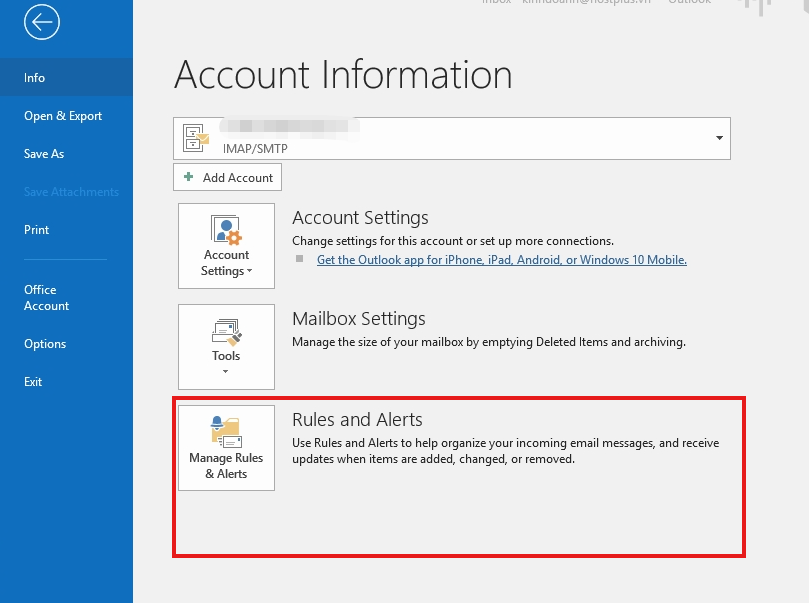Screen dimensions: 809x603
Task: Click the bell and folder Rules icon
Action: point(226,431)
